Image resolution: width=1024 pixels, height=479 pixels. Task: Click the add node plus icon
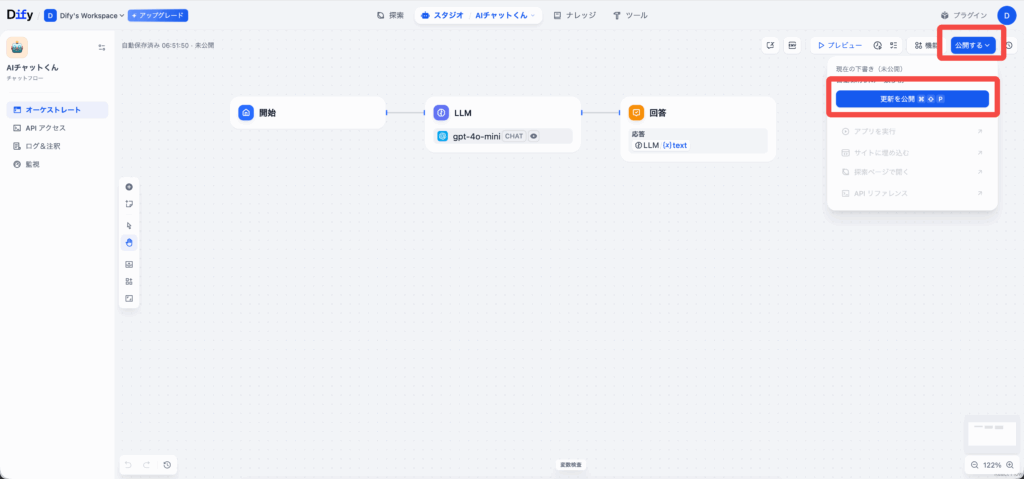coord(129,187)
